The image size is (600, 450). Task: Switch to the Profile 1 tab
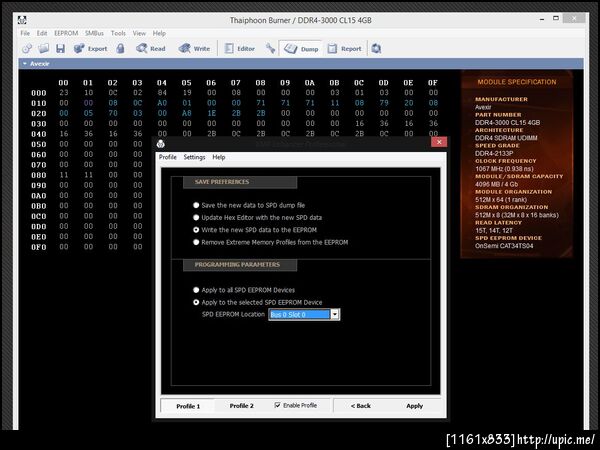pyautogui.click(x=188, y=406)
